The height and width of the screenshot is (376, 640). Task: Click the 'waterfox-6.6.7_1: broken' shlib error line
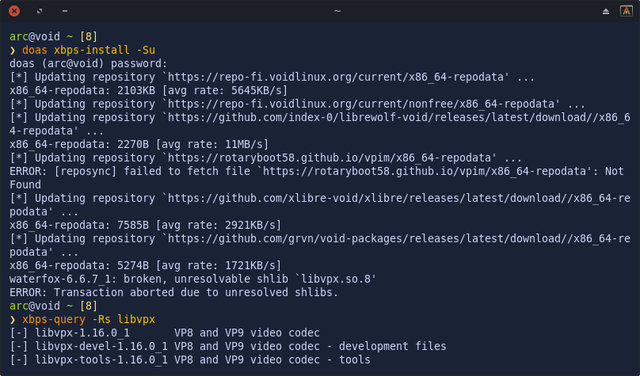coord(193,279)
